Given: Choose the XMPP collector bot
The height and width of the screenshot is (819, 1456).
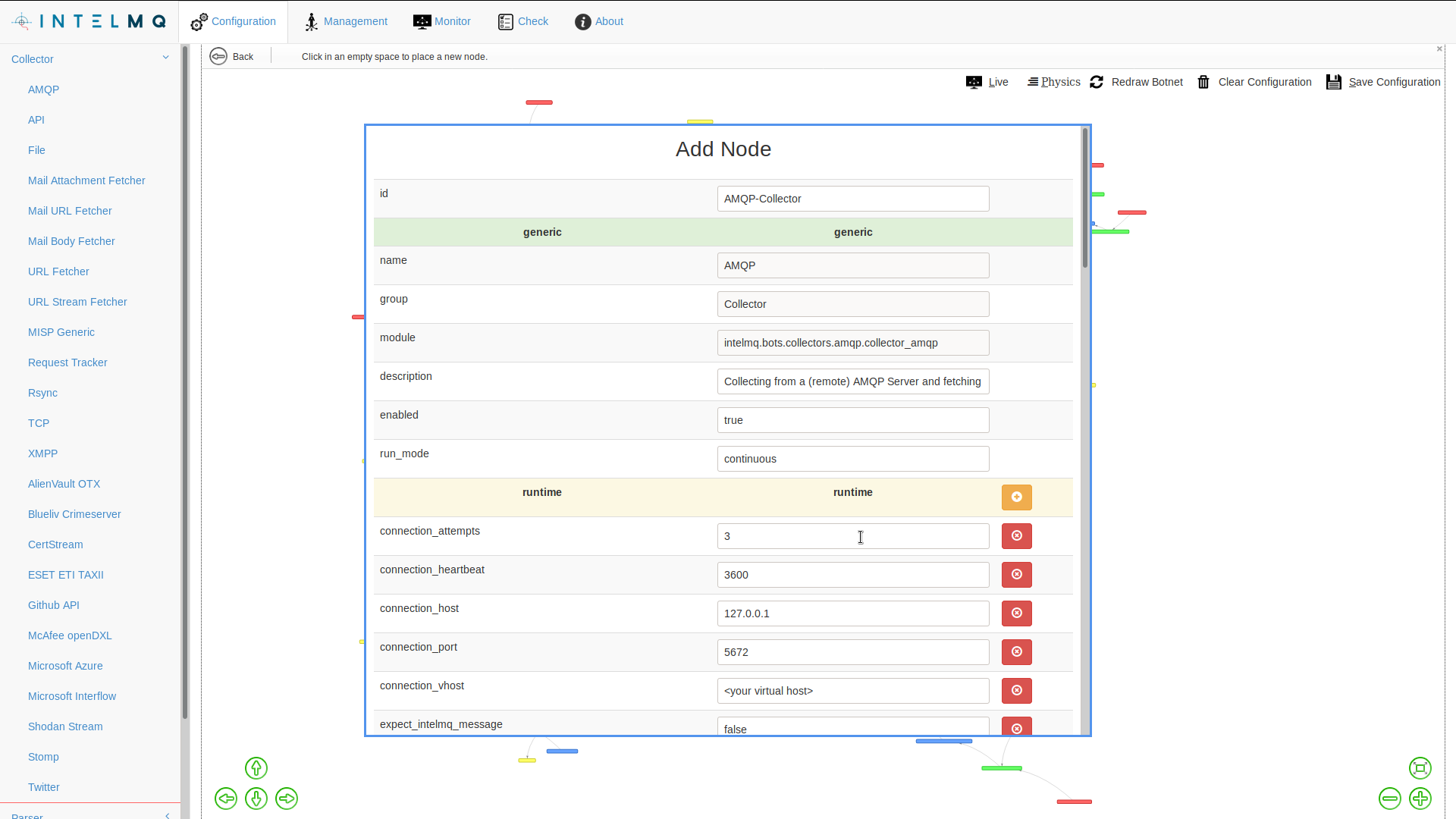Looking at the screenshot, I should [42, 453].
